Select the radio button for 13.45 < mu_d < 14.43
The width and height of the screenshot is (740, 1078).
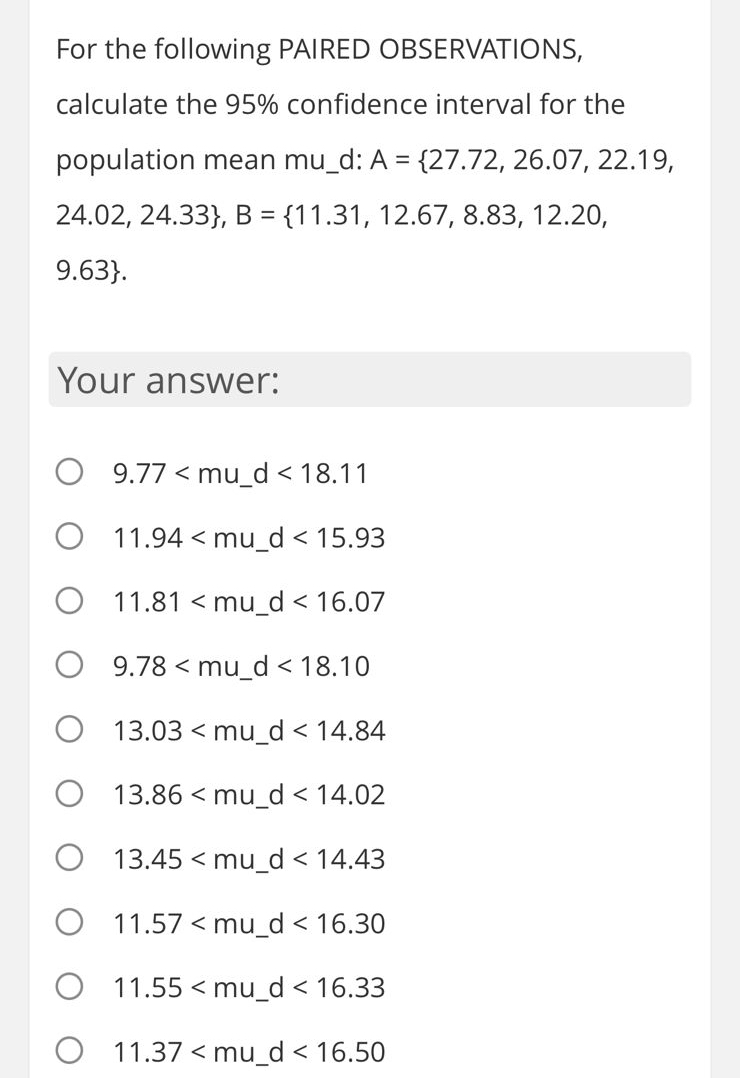click(69, 857)
